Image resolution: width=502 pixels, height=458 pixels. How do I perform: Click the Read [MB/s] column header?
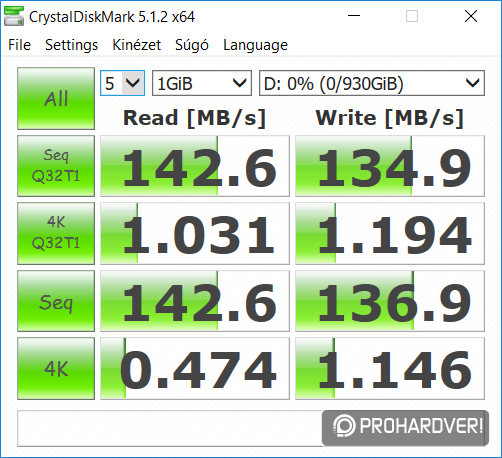194,118
